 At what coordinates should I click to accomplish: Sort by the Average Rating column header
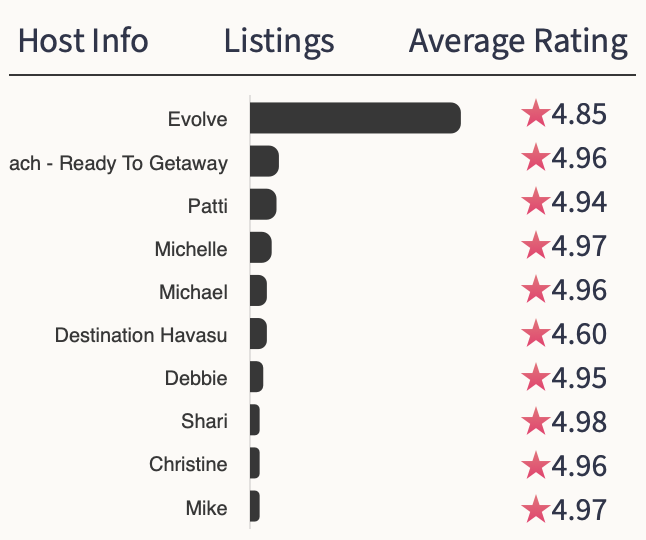pyautogui.click(x=518, y=42)
